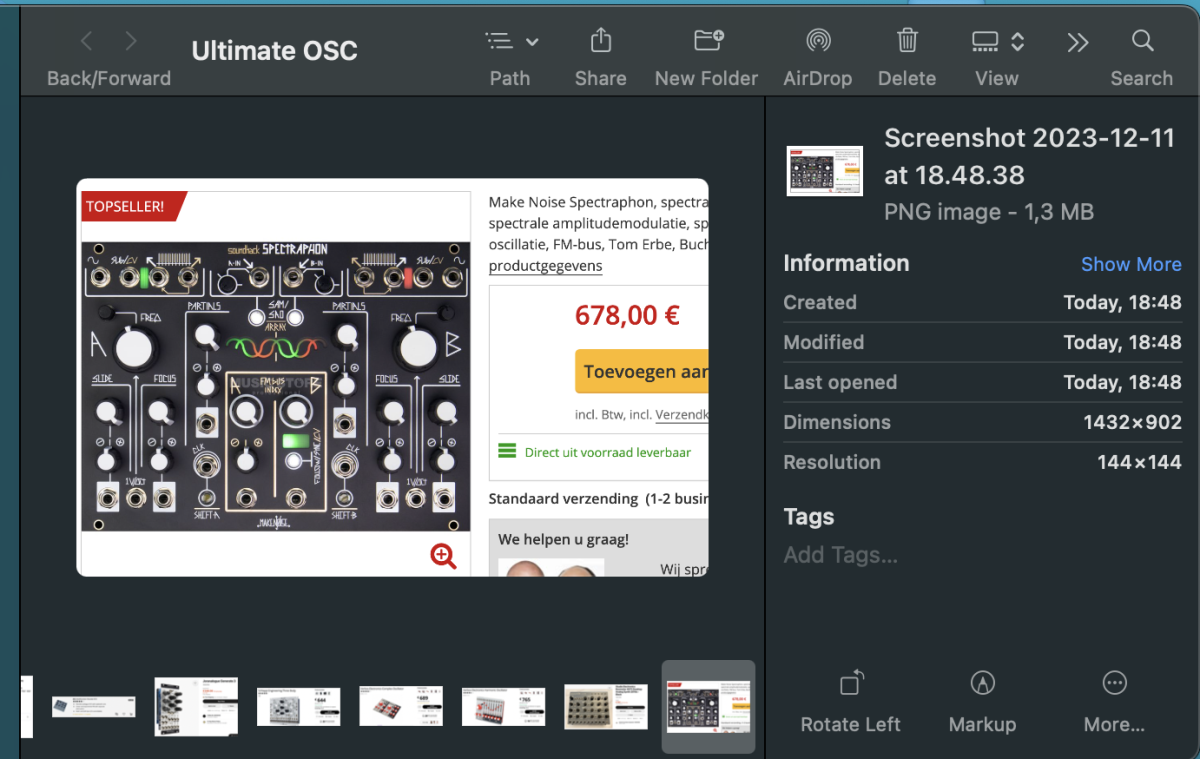Click the file thumbnail beside the filename
1200x759 pixels.
[x=824, y=171]
